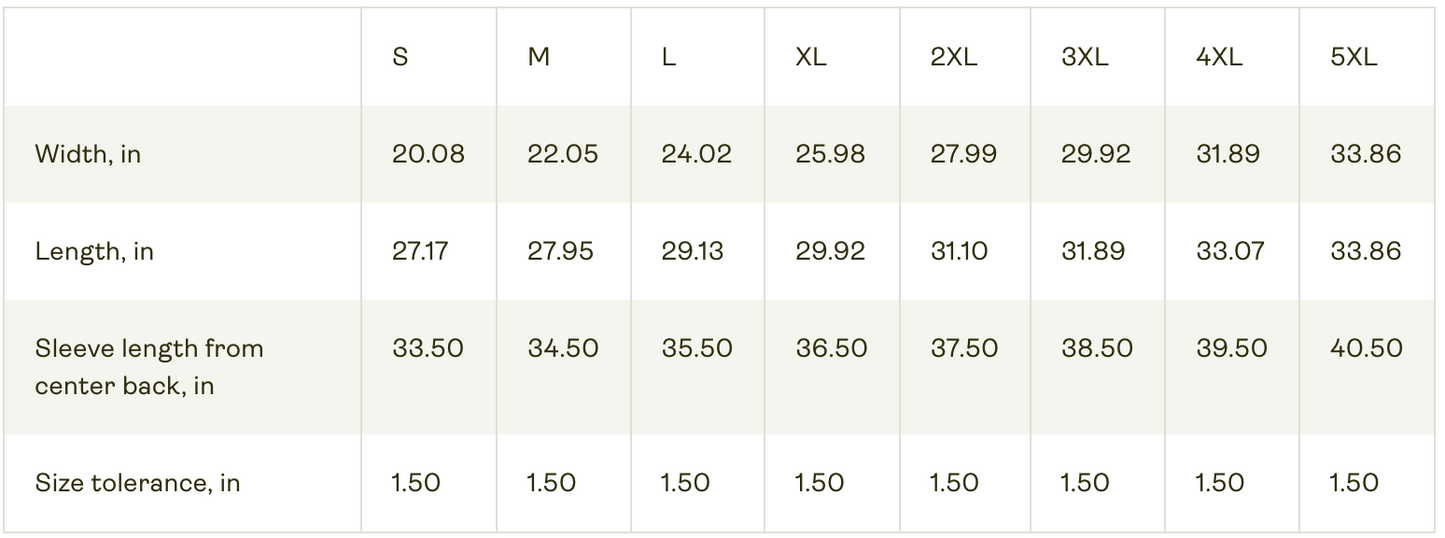Select sleeve length value 36.50 for XL
The width and height of the screenshot is (1445, 538).
[x=831, y=348]
